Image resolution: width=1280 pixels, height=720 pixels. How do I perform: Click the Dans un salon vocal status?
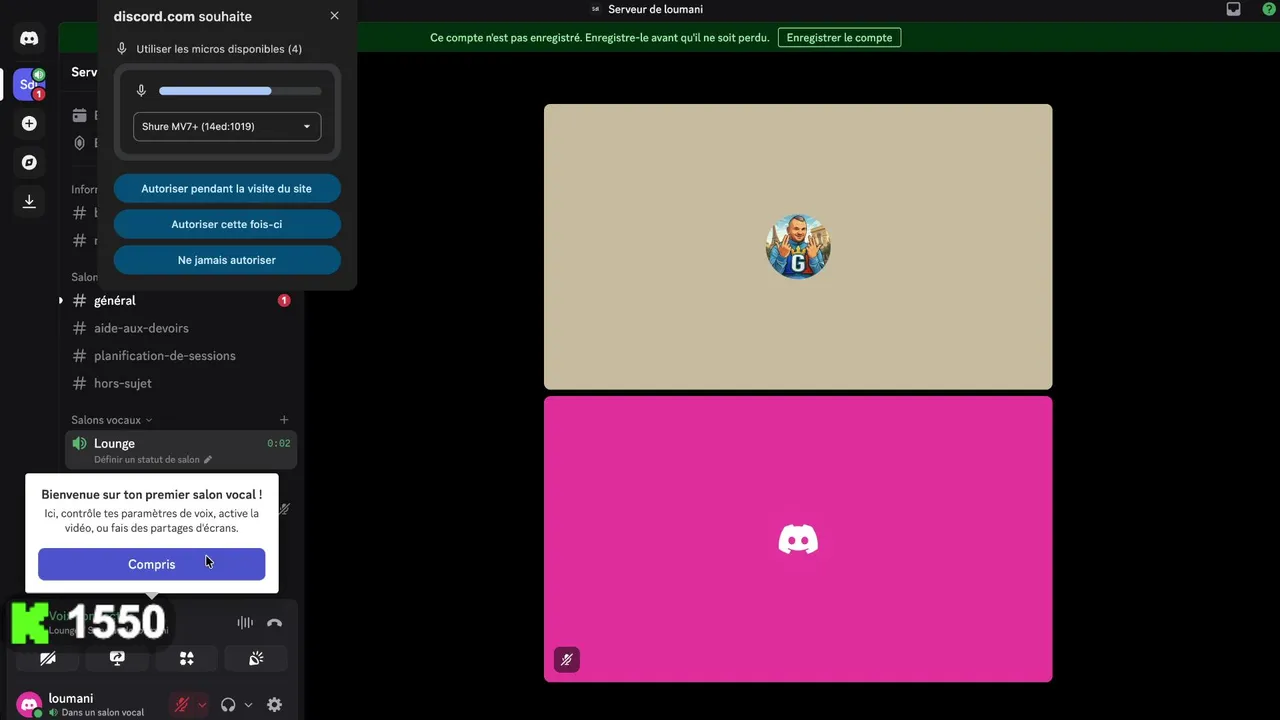(x=103, y=713)
